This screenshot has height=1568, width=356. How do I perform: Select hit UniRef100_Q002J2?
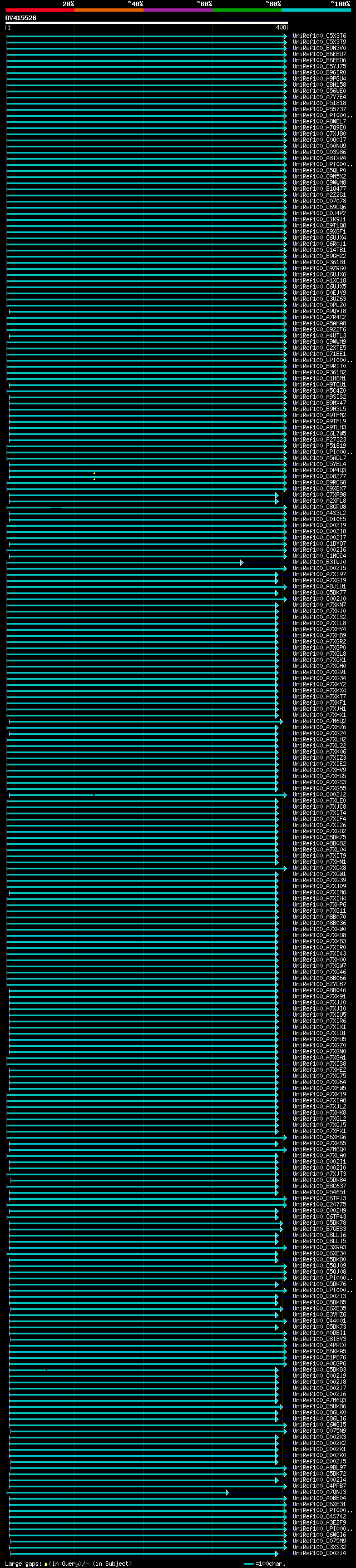[x=319, y=794]
